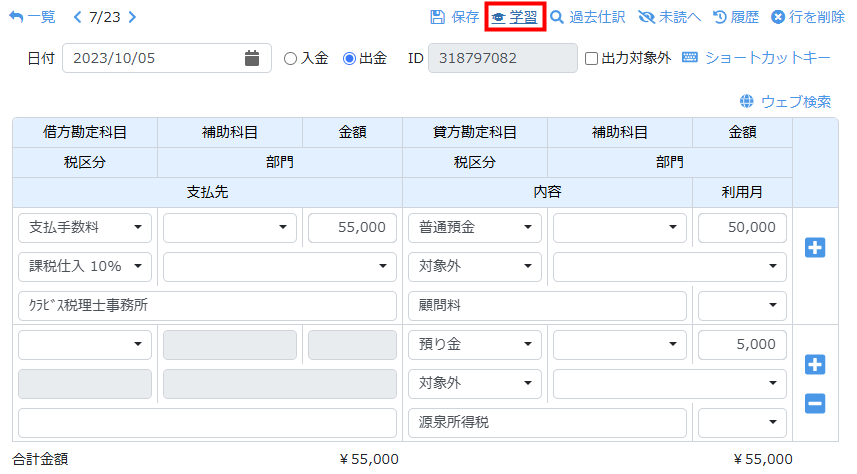Open the date calendar picker icon
Screen dimensions: 857x474
coord(252,58)
